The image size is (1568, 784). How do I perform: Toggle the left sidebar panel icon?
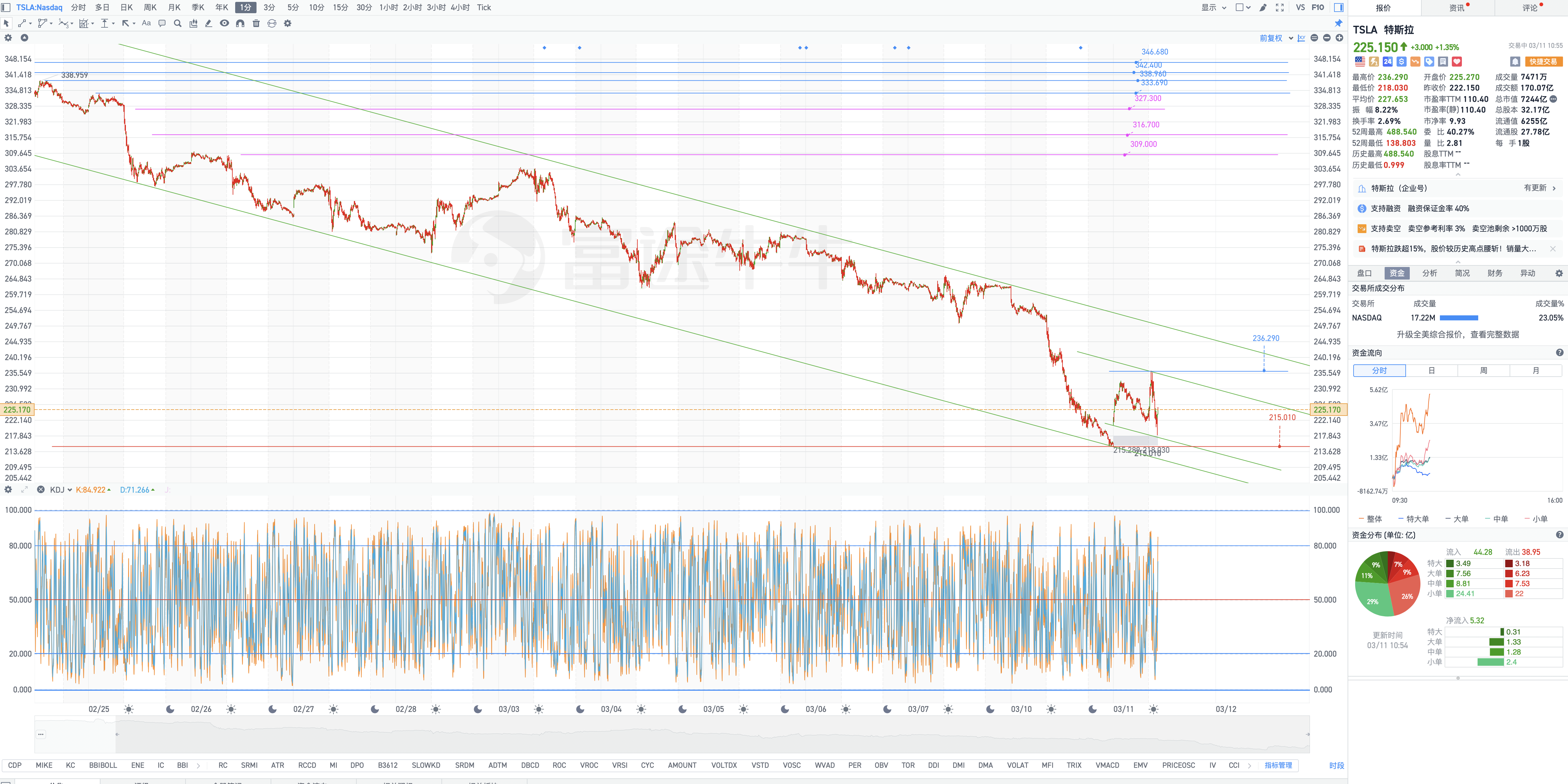point(5,7)
